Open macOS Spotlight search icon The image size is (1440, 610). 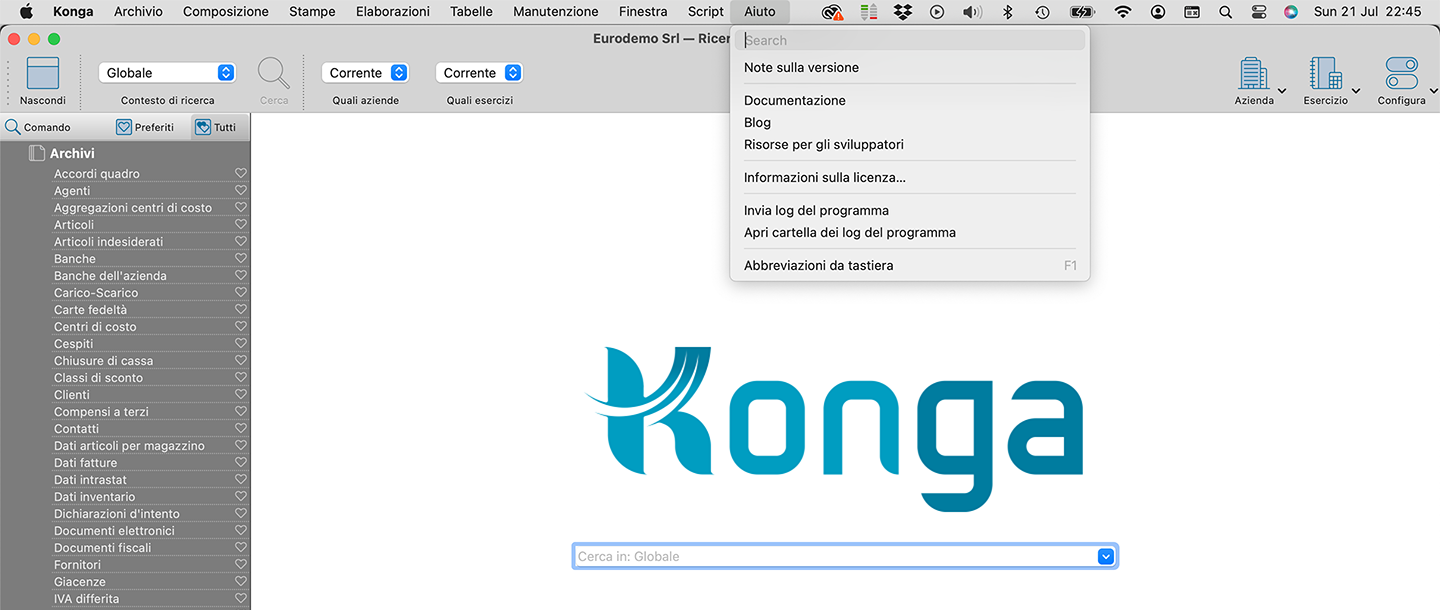coord(1225,12)
